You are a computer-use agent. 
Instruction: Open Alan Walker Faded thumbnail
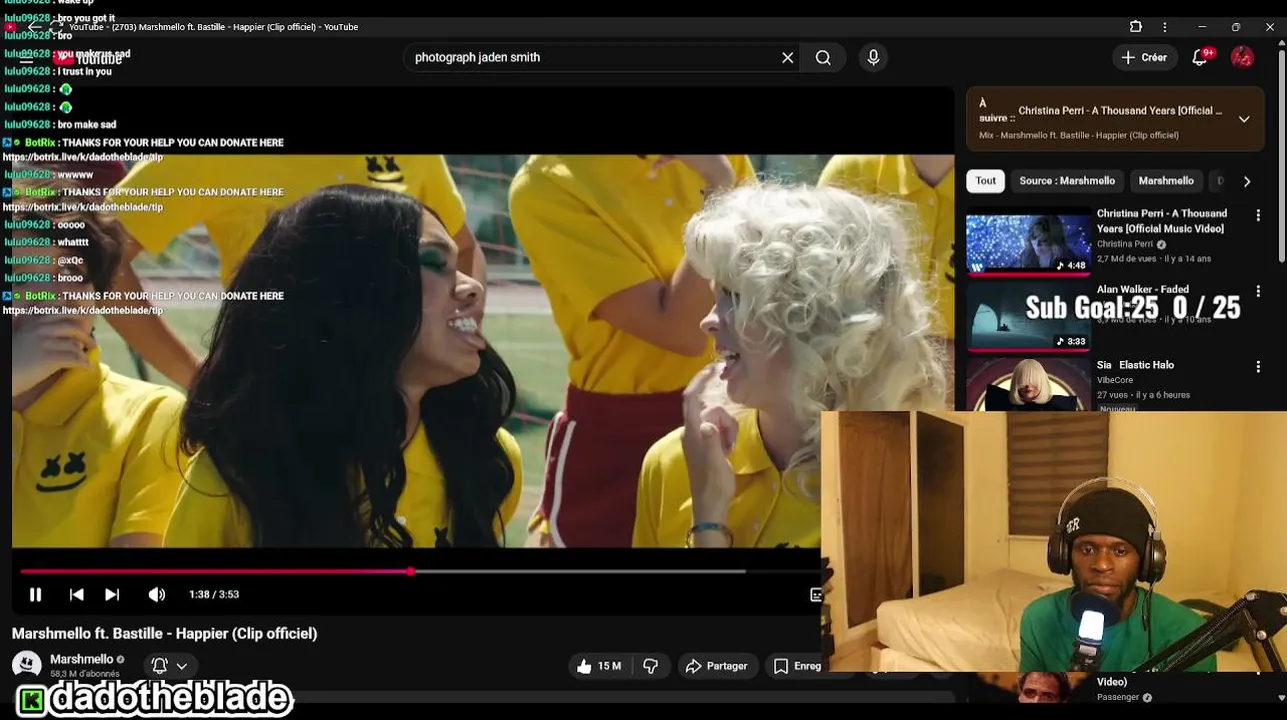(x=1028, y=316)
